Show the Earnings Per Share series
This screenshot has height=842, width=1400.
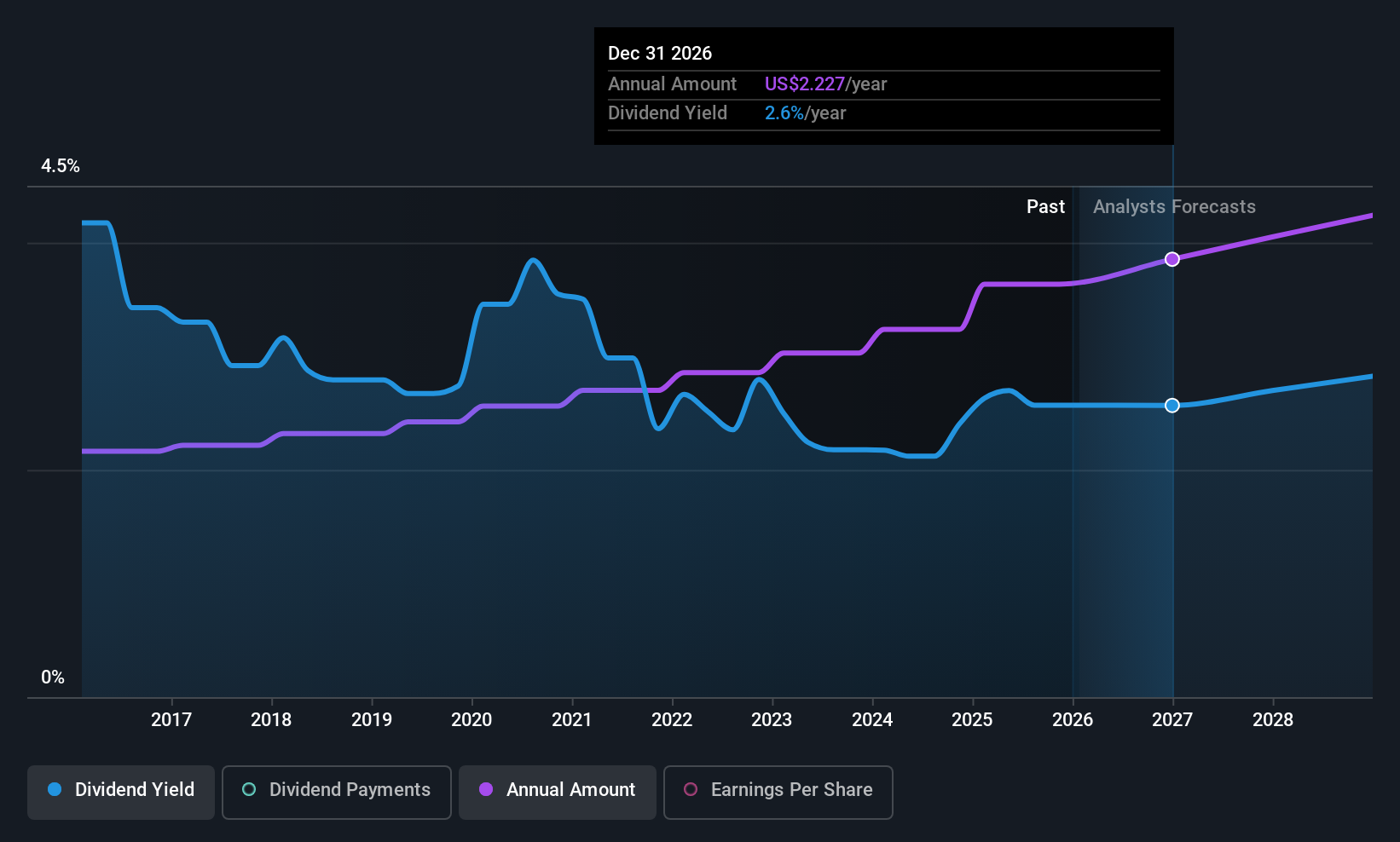point(778,792)
